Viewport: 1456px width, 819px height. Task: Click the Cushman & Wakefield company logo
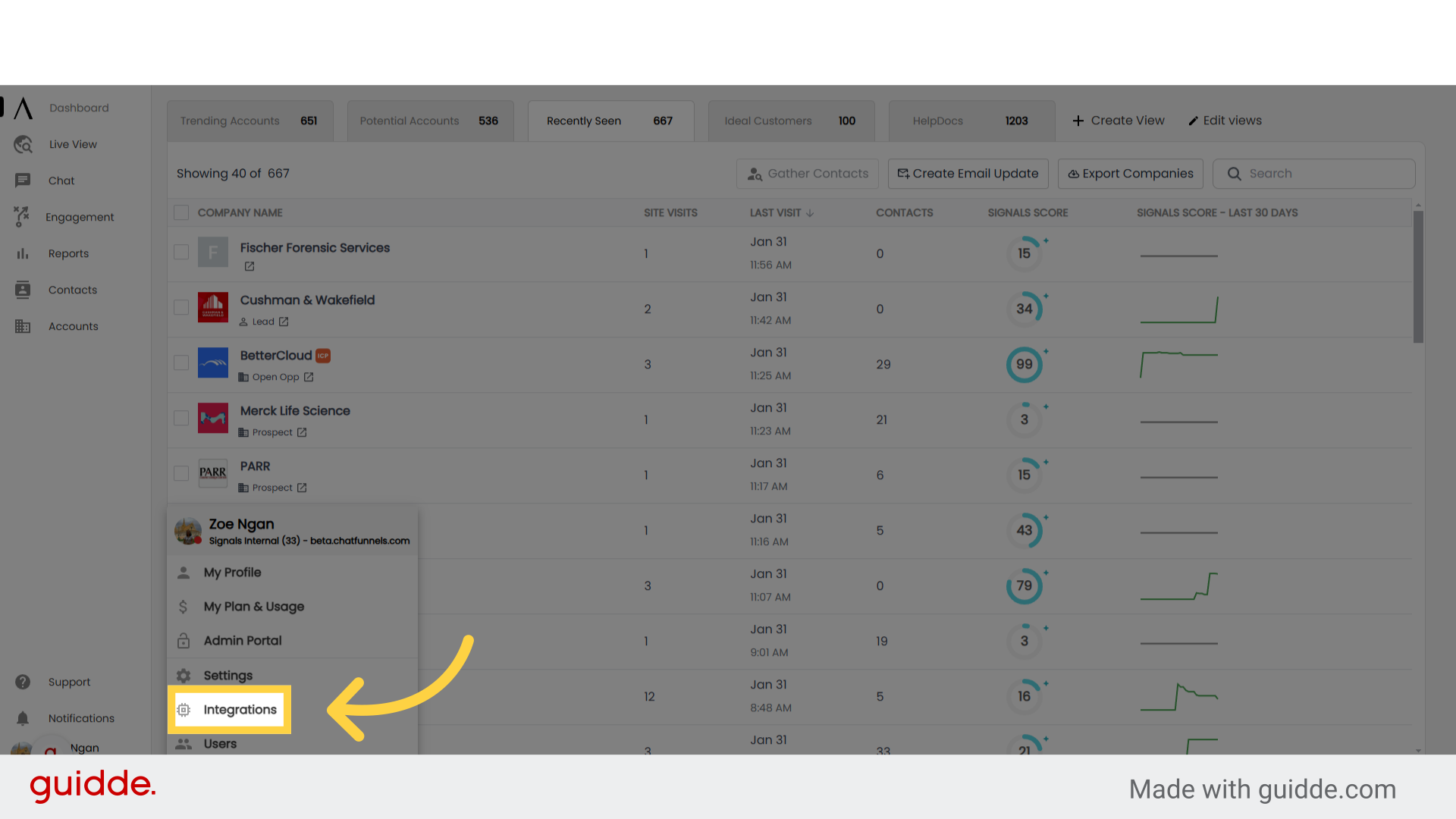[x=213, y=307]
